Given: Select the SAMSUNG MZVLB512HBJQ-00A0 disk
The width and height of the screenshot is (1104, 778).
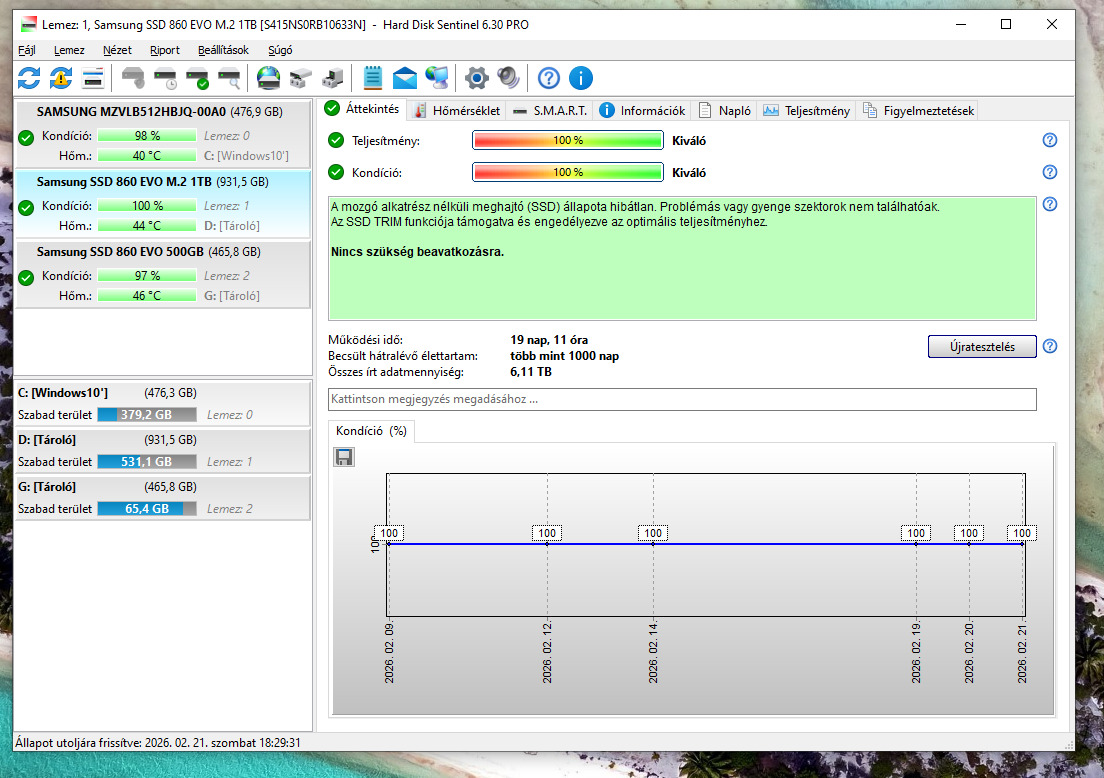Looking at the screenshot, I should tap(163, 134).
